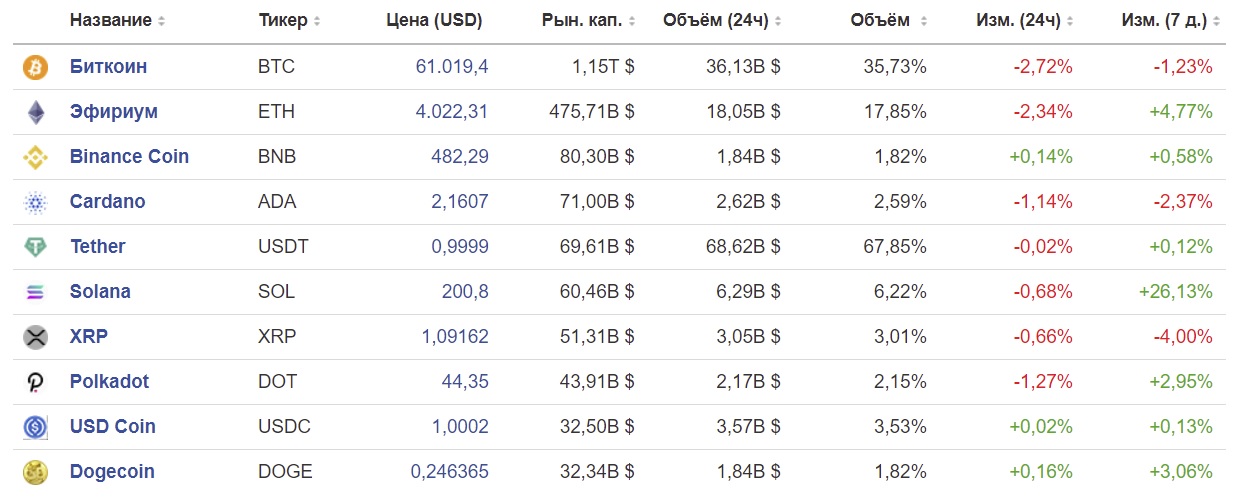The height and width of the screenshot is (498, 1236).
Task: Sort by Изм. (7 д.) column header
Action: (1169, 21)
